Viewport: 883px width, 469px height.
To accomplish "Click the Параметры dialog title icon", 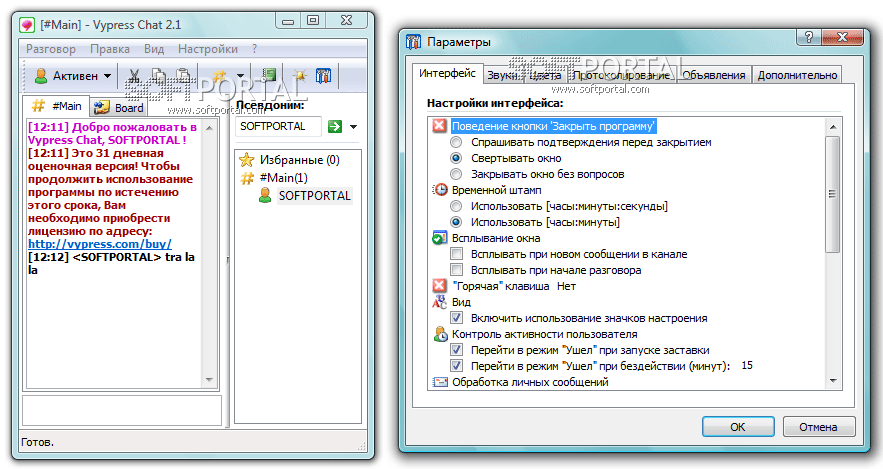I will tap(414, 42).
